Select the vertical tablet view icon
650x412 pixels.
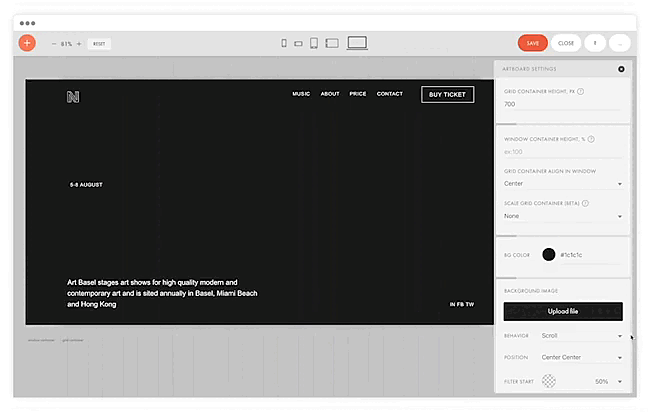tap(314, 43)
